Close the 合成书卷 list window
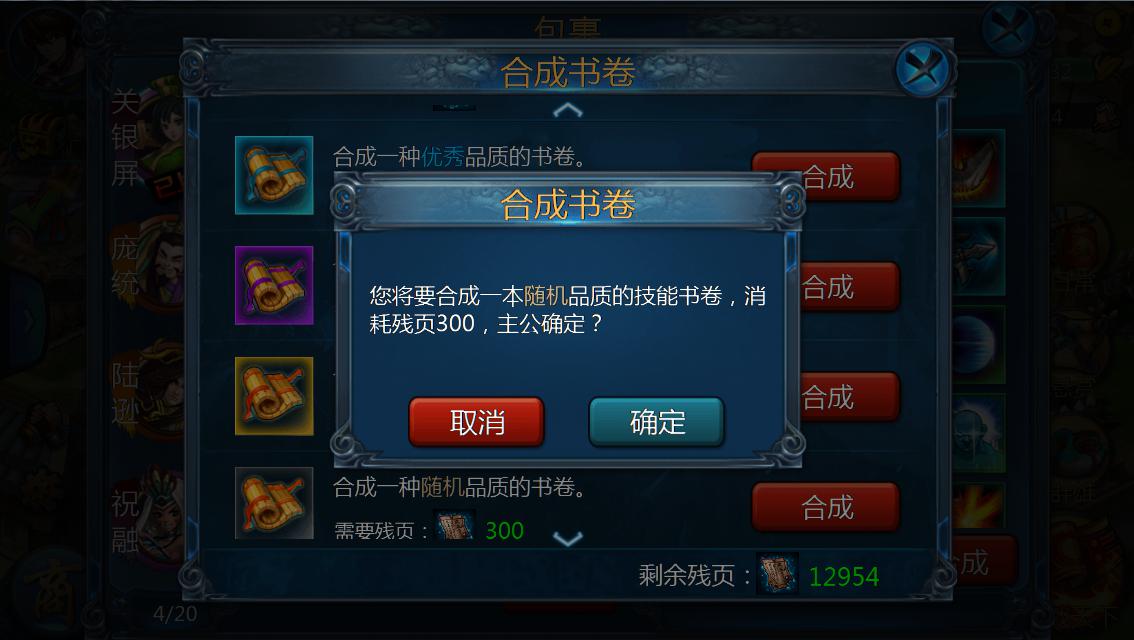The width and height of the screenshot is (1134, 640). point(923,69)
